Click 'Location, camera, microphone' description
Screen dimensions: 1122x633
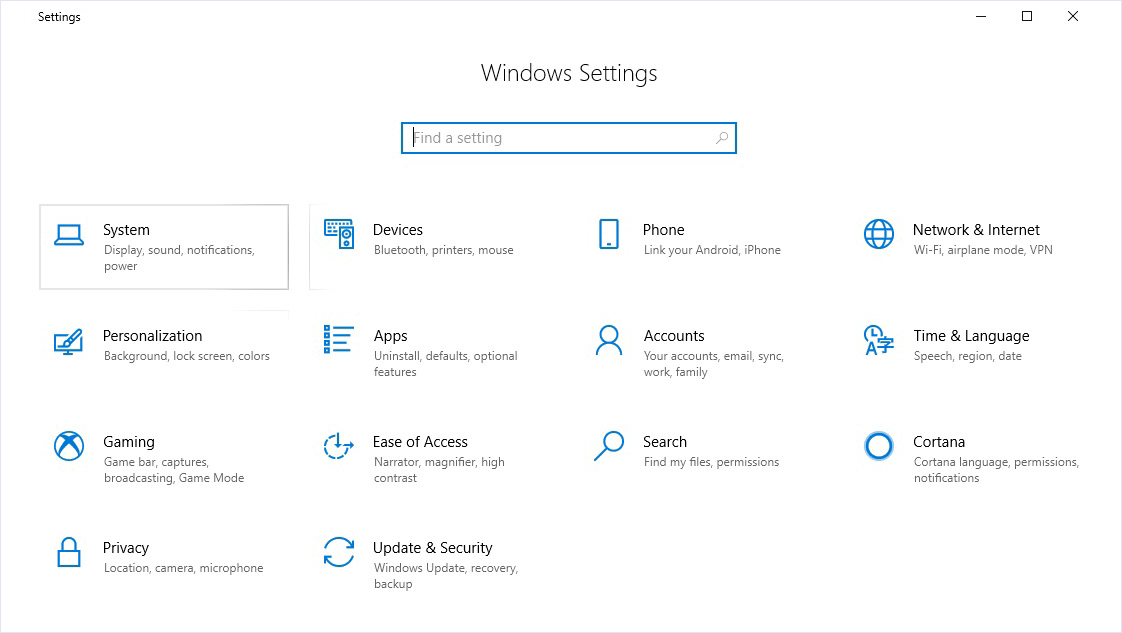point(183,568)
